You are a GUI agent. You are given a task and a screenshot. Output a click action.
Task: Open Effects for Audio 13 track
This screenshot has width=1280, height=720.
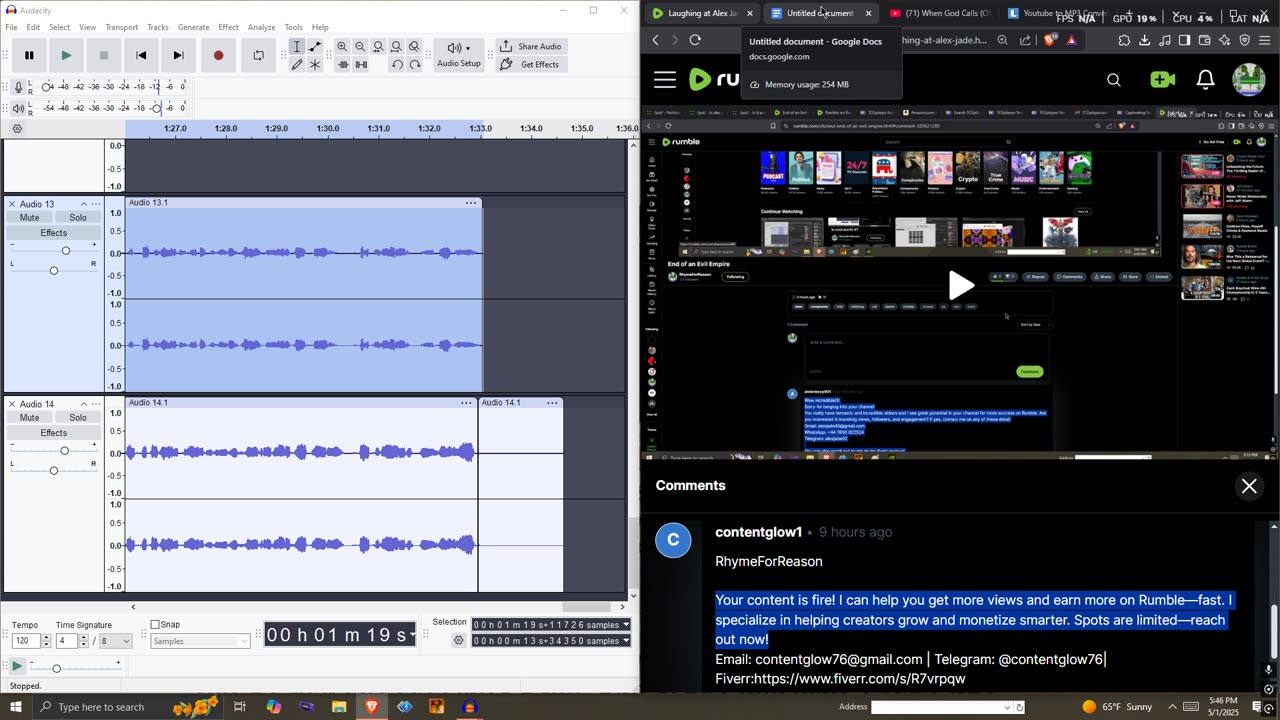coord(54,233)
